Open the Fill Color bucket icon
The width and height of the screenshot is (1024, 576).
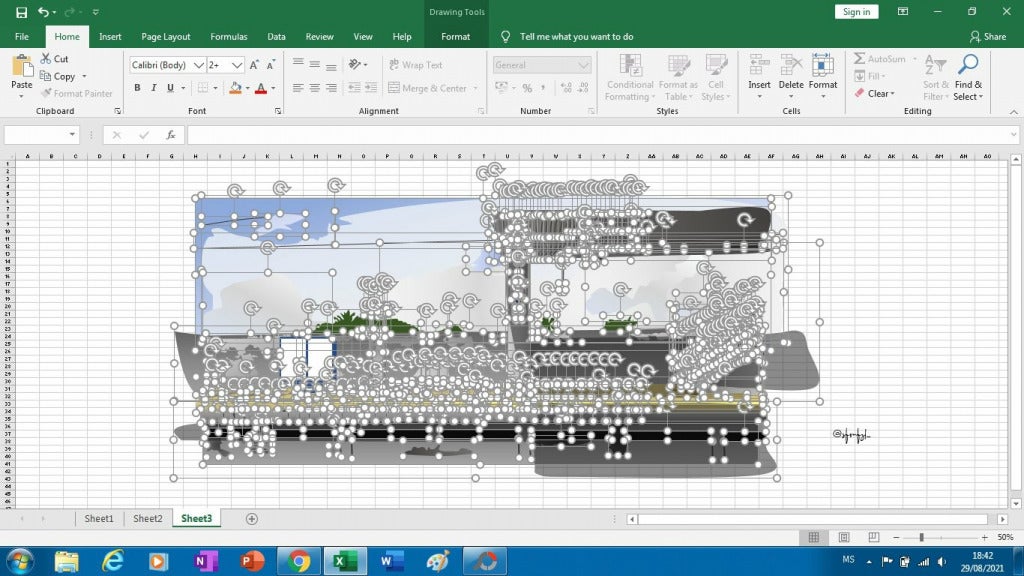click(236, 88)
